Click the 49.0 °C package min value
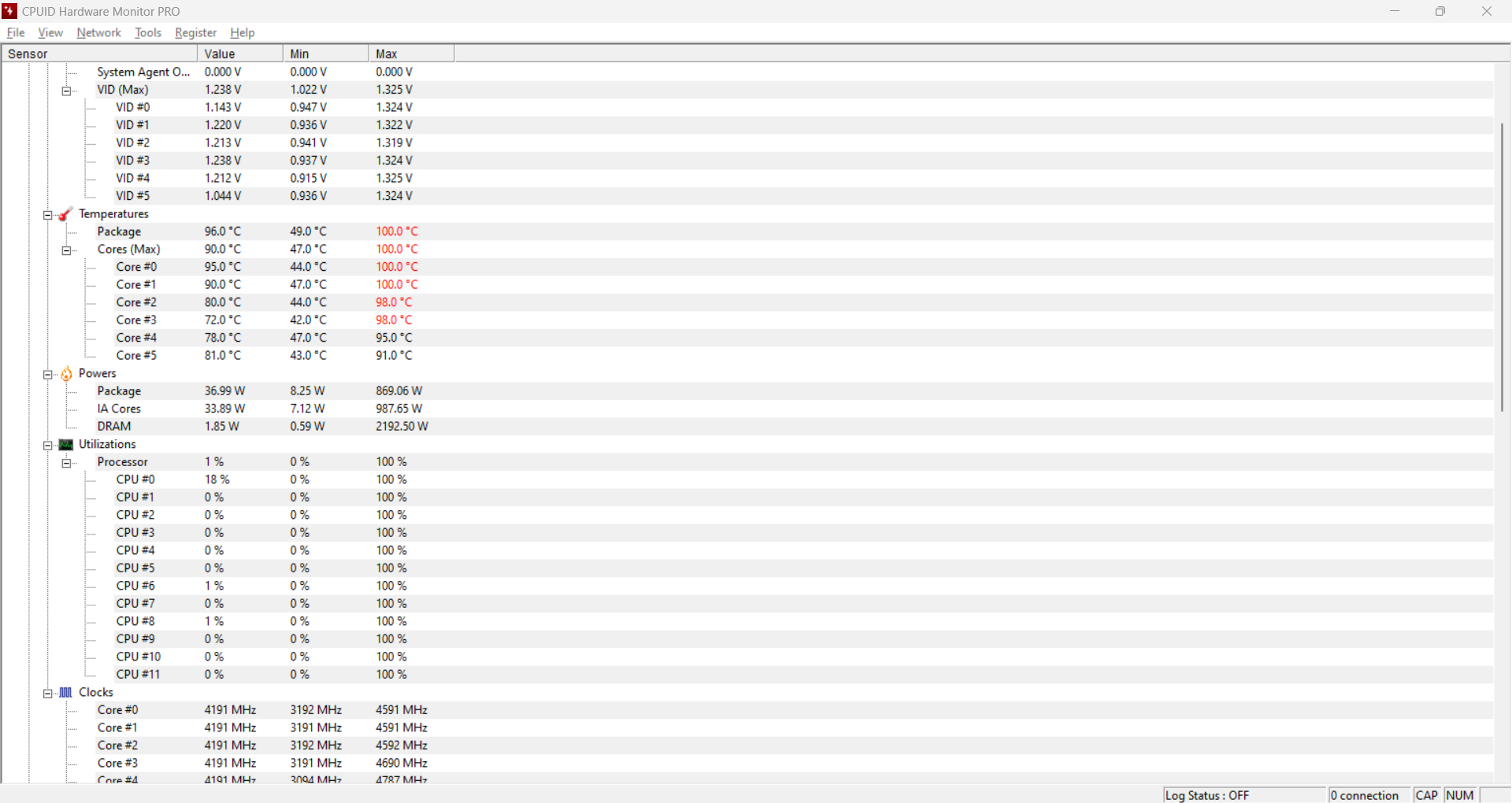This screenshot has width=1512, height=803. [x=308, y=231]
